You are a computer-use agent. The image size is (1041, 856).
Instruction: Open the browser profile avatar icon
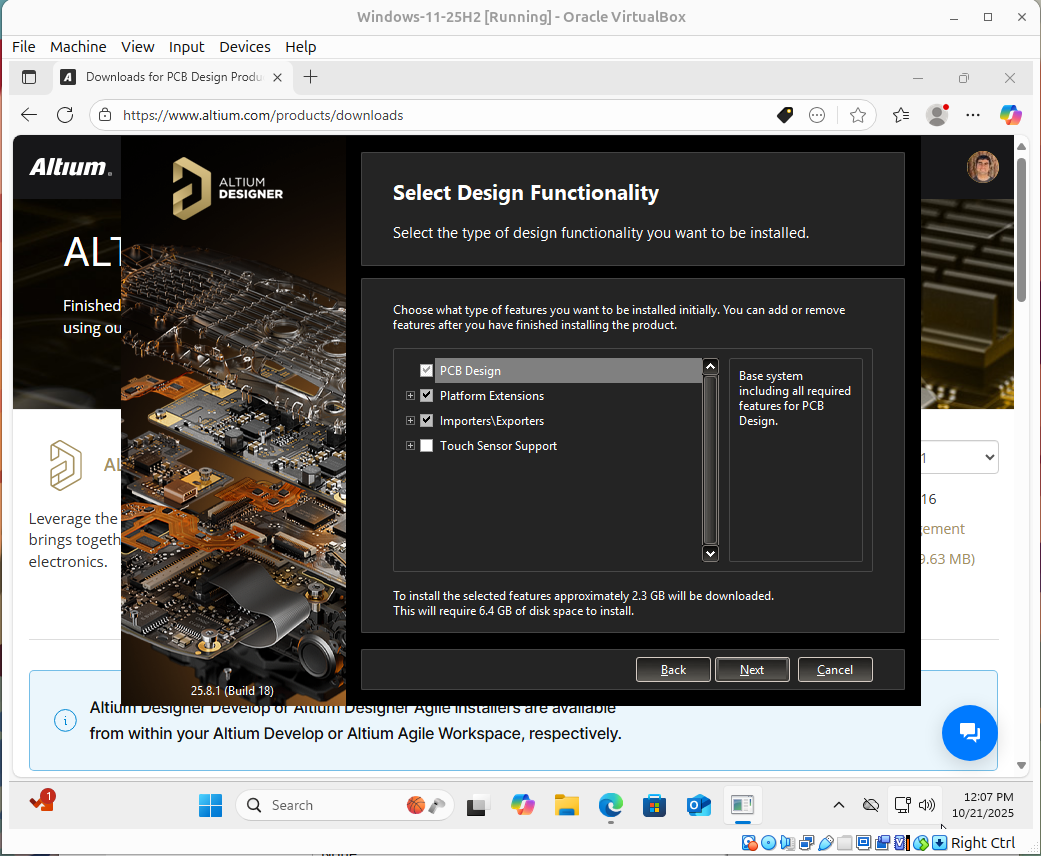pyautogui.click(x=936, y=115)
